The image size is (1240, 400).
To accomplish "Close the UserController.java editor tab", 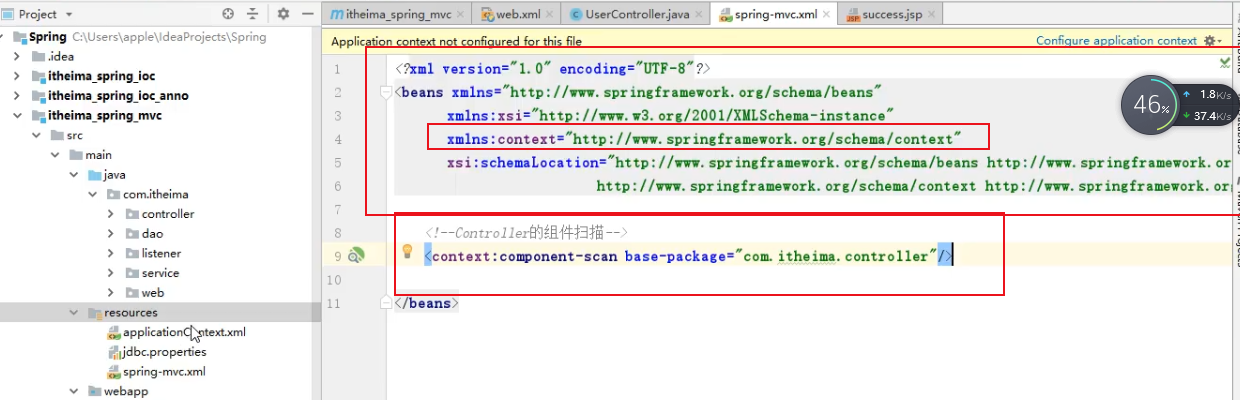I will (x=699, y=15).
